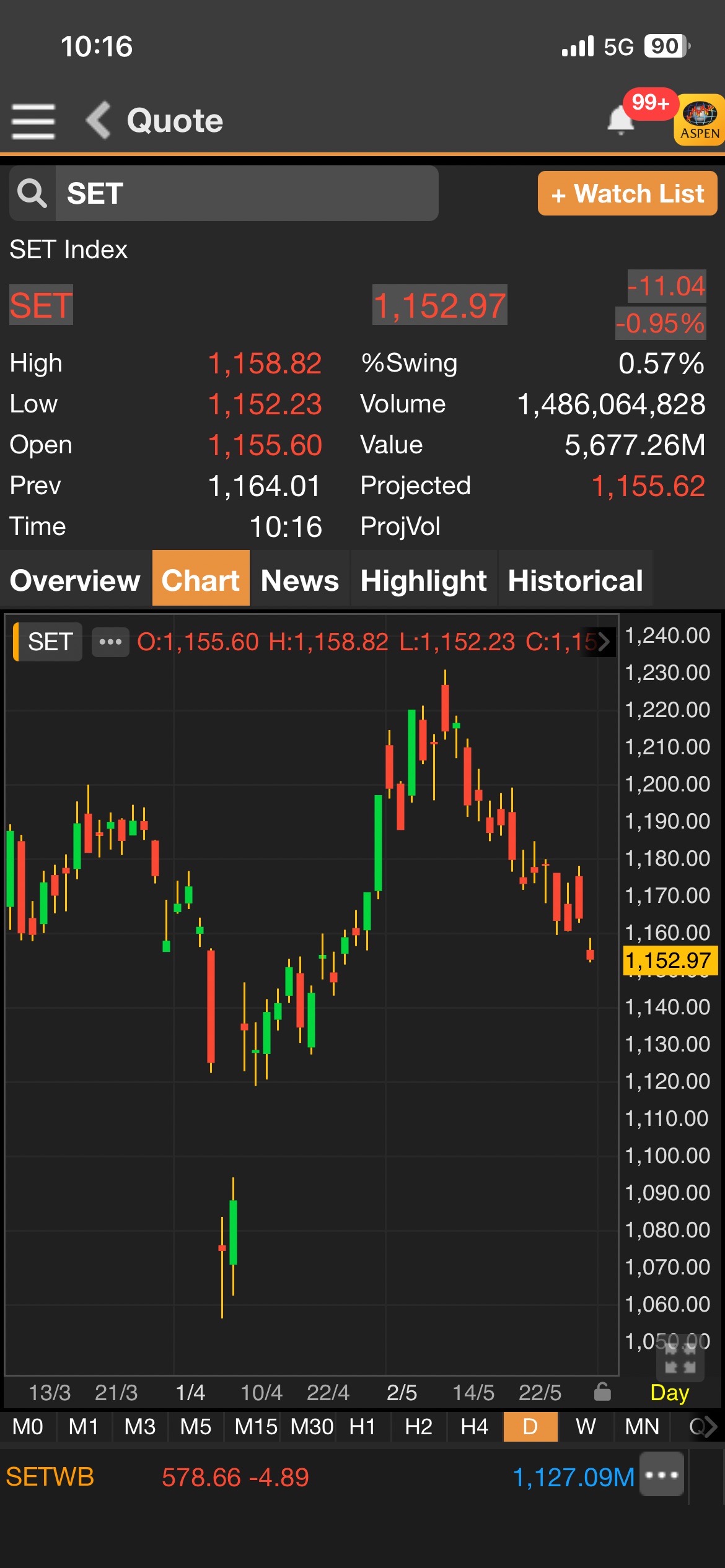
Task: Select the W weekly timeframe
Action: tap(586, 1427)
